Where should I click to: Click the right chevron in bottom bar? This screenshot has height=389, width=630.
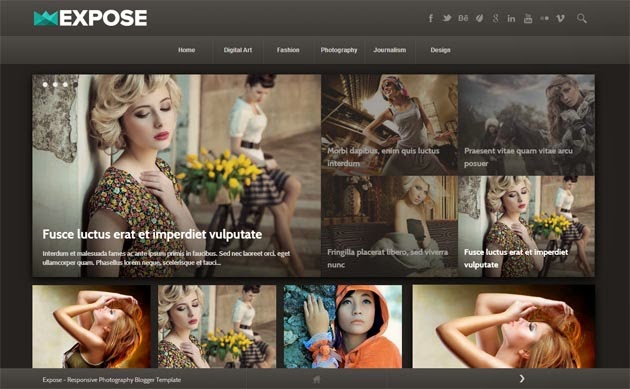tap(522, 379)
